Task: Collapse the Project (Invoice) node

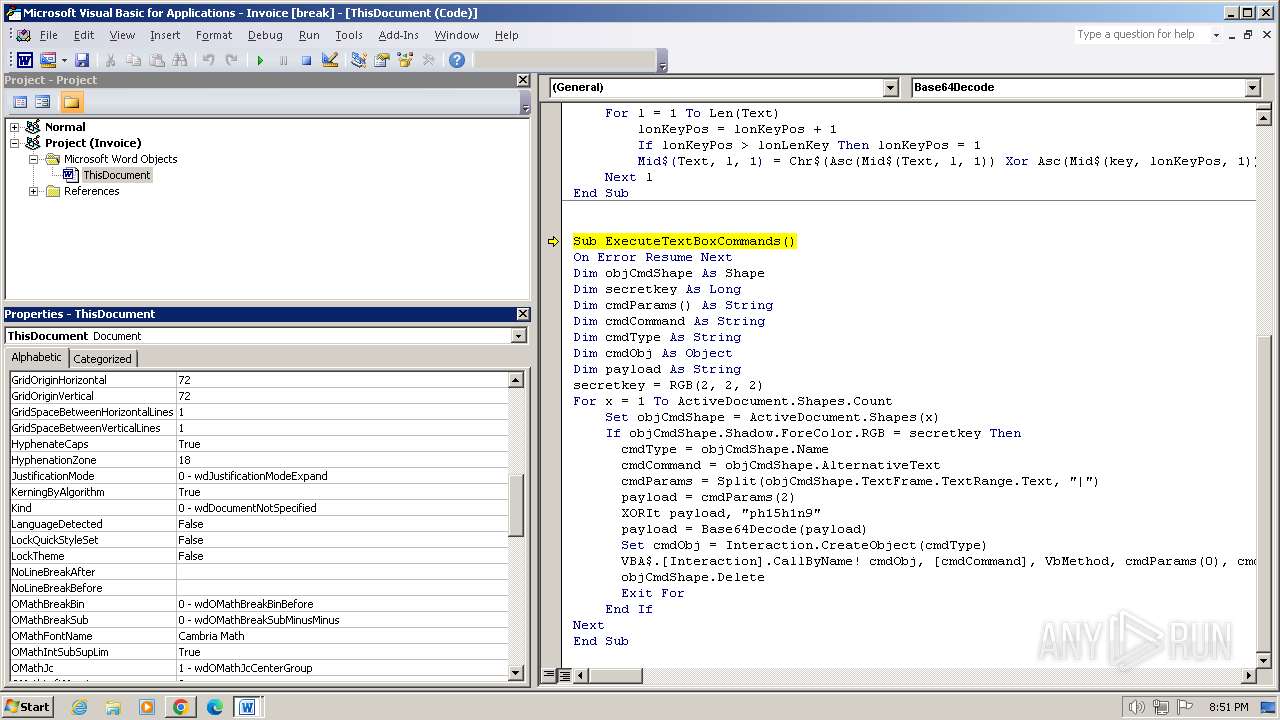Action: (x=15, y=143)
